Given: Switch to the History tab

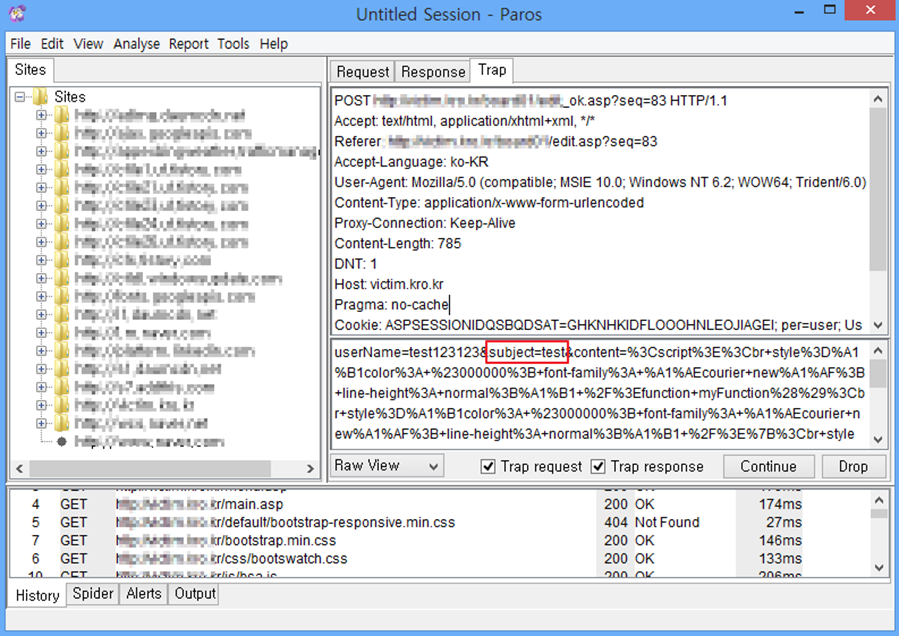Looking at the screenshot, I should tap(37, 595).
